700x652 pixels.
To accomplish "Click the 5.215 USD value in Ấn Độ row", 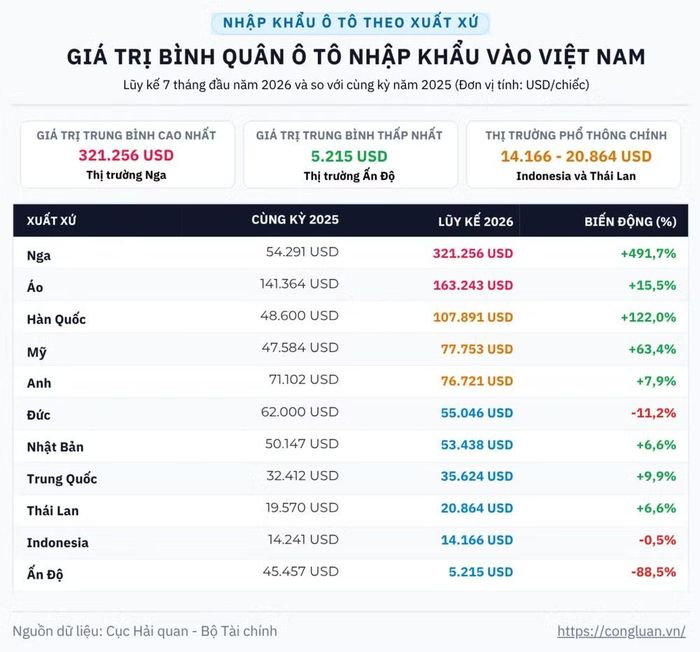I will tap(481, 572).
